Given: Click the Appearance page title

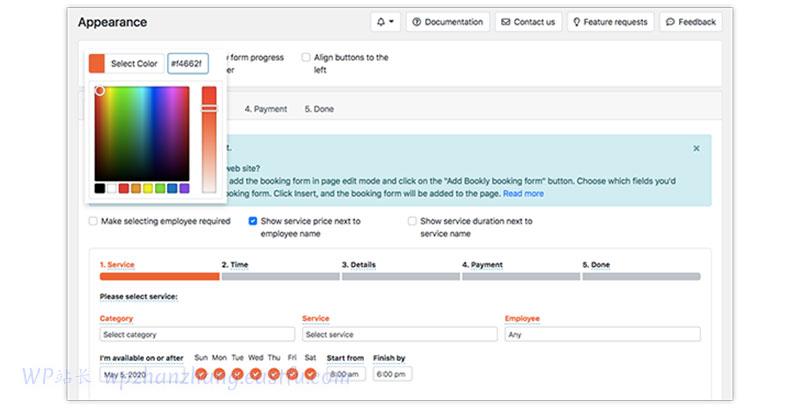Looking at the screenshot, I should coord(112,22).
